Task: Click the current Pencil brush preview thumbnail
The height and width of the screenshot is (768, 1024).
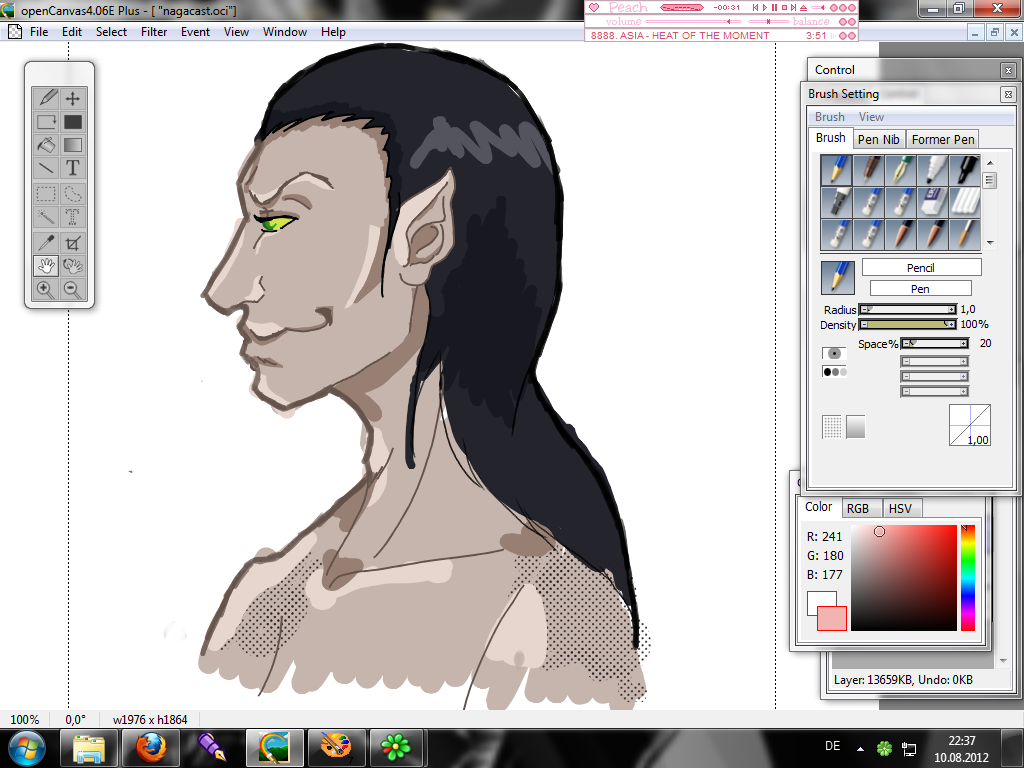Action: pos(837,278)
